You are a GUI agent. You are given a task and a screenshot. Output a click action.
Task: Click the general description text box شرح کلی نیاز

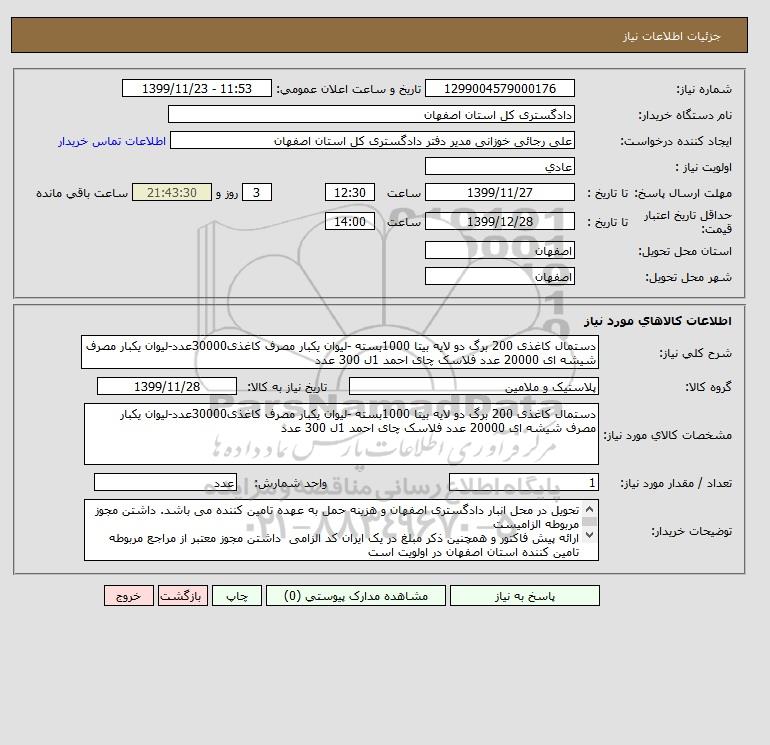(340, 353)
